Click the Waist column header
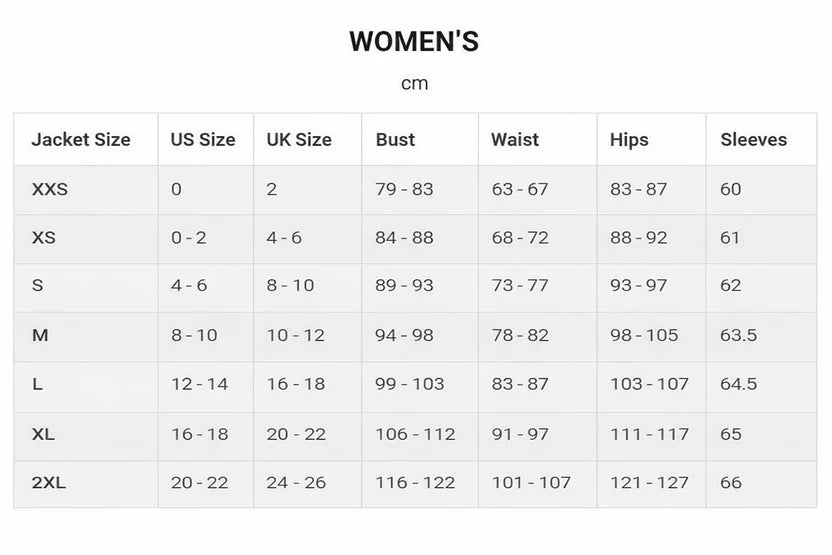This screenshot has height=555, width=832. [515, 140]
